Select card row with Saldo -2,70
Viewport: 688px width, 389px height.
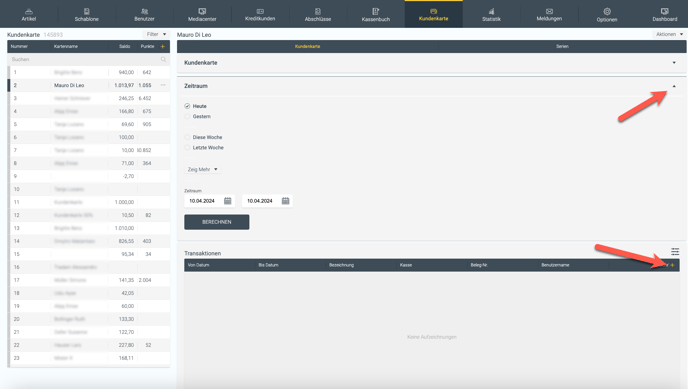89,176
